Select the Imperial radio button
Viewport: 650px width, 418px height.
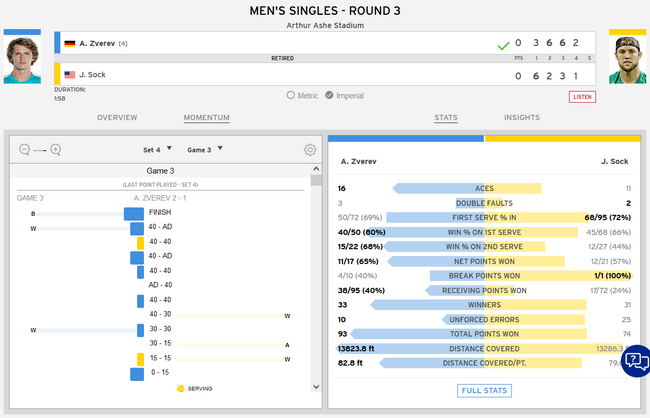point(330,96)
